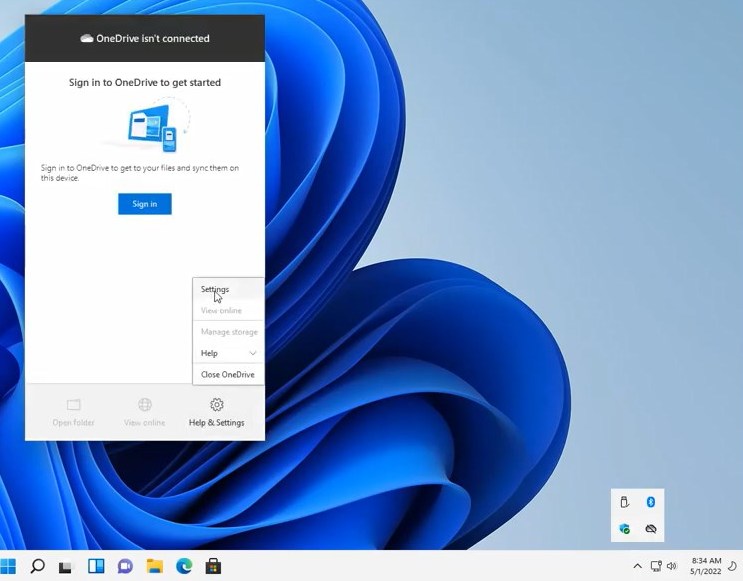Click the volume speaker icon
This screenshot has width=743, height=581.
pyautogui.click(x=671, y=566)
